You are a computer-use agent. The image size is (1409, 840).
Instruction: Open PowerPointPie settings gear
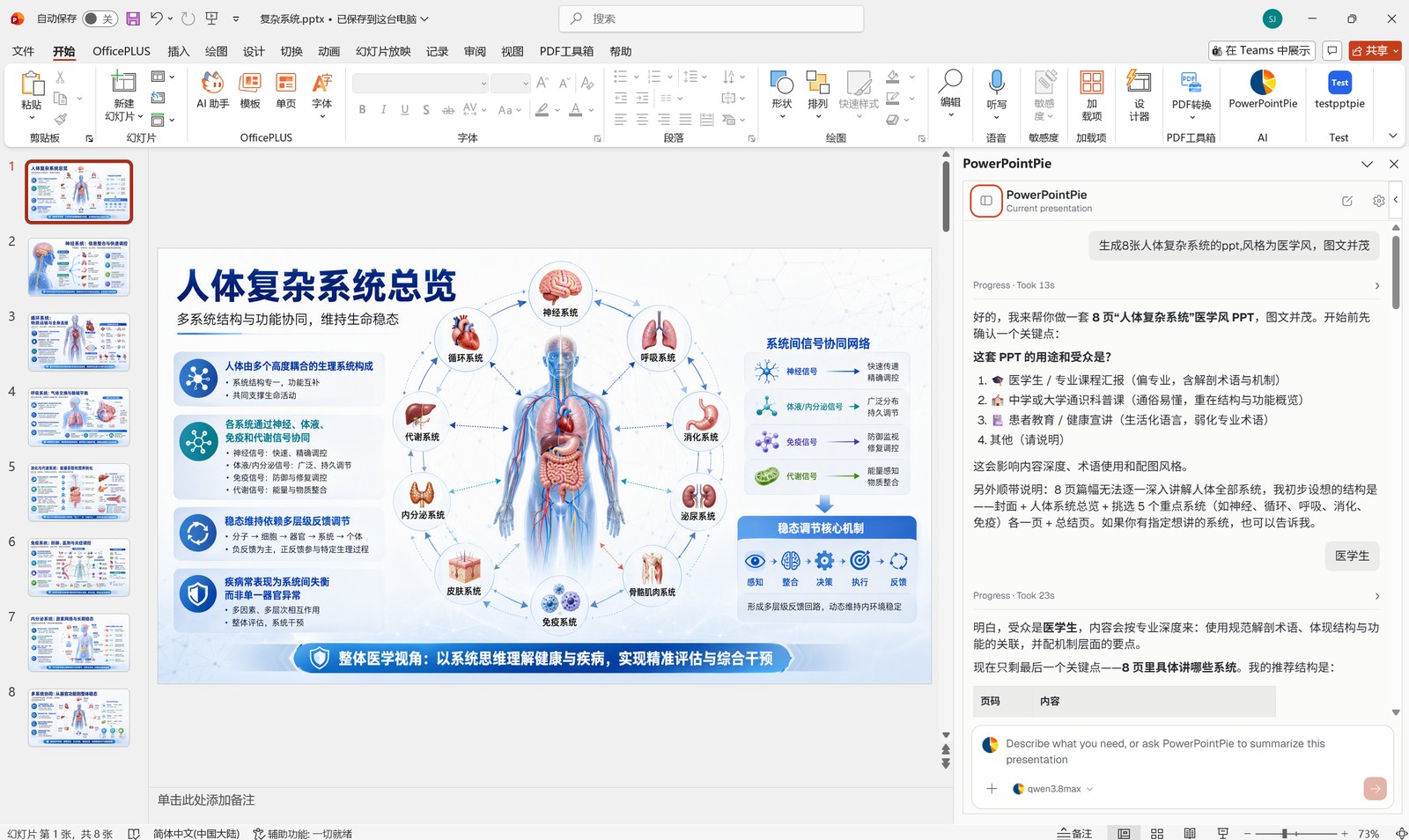tap(1378, 201)
